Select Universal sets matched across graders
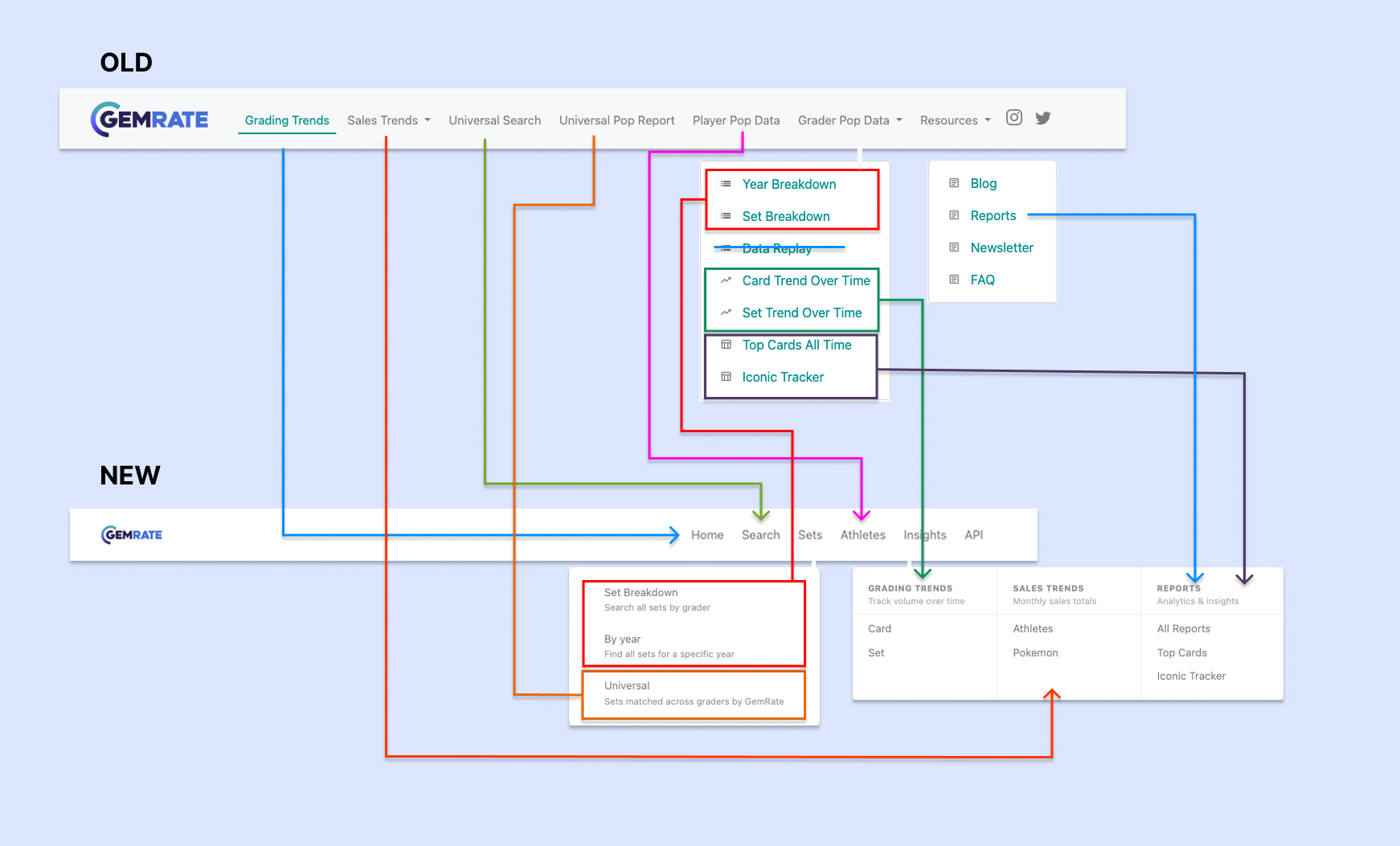The height and width of the screenshot is (846, 1400). [x=693, y=693]
